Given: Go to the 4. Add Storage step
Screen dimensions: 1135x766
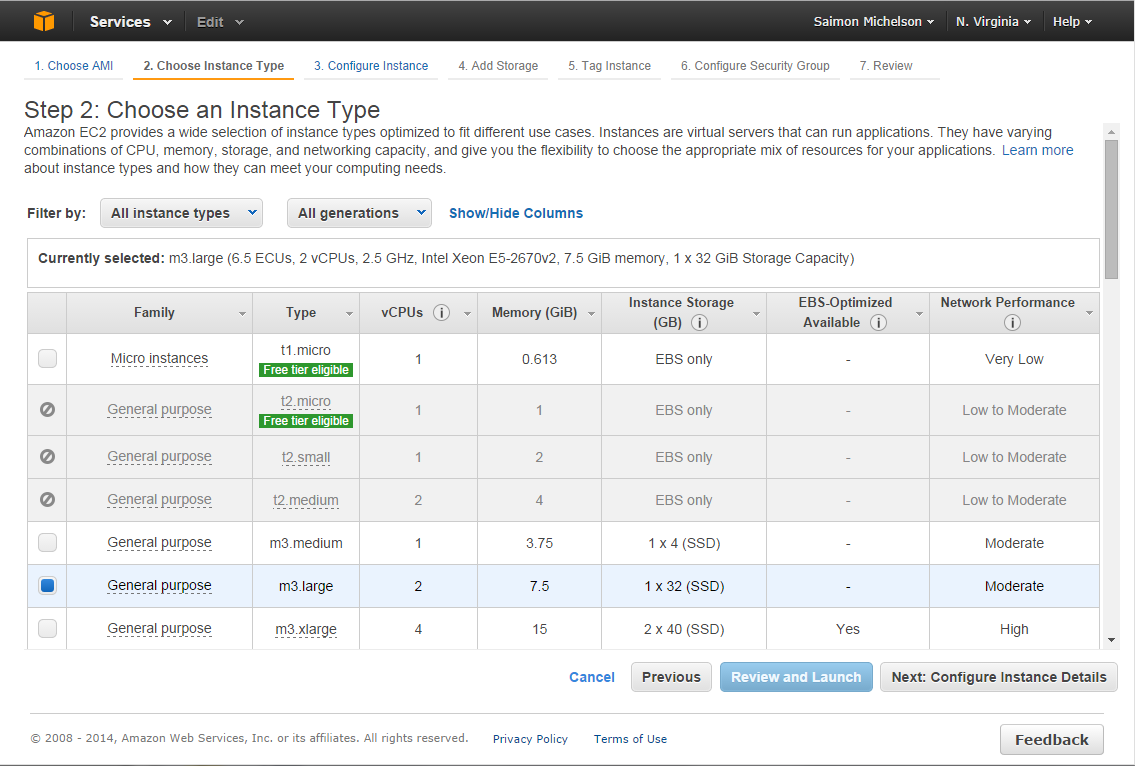Looking at the screenshot, I should point(498,66).
